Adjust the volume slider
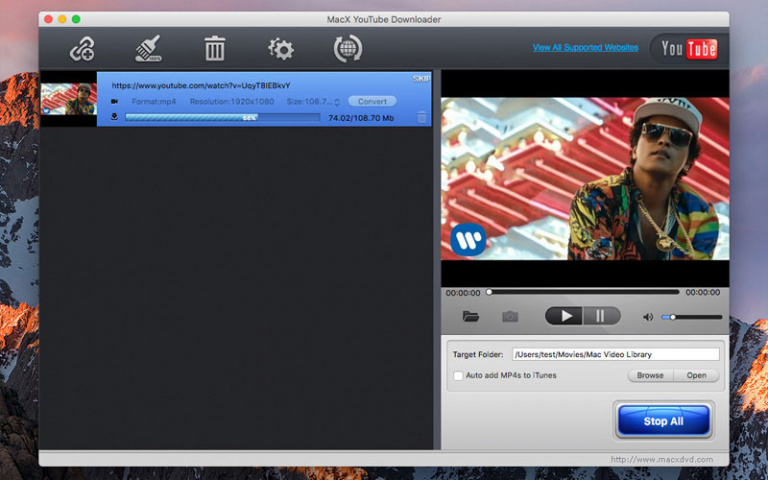 [x=692, y=317]
